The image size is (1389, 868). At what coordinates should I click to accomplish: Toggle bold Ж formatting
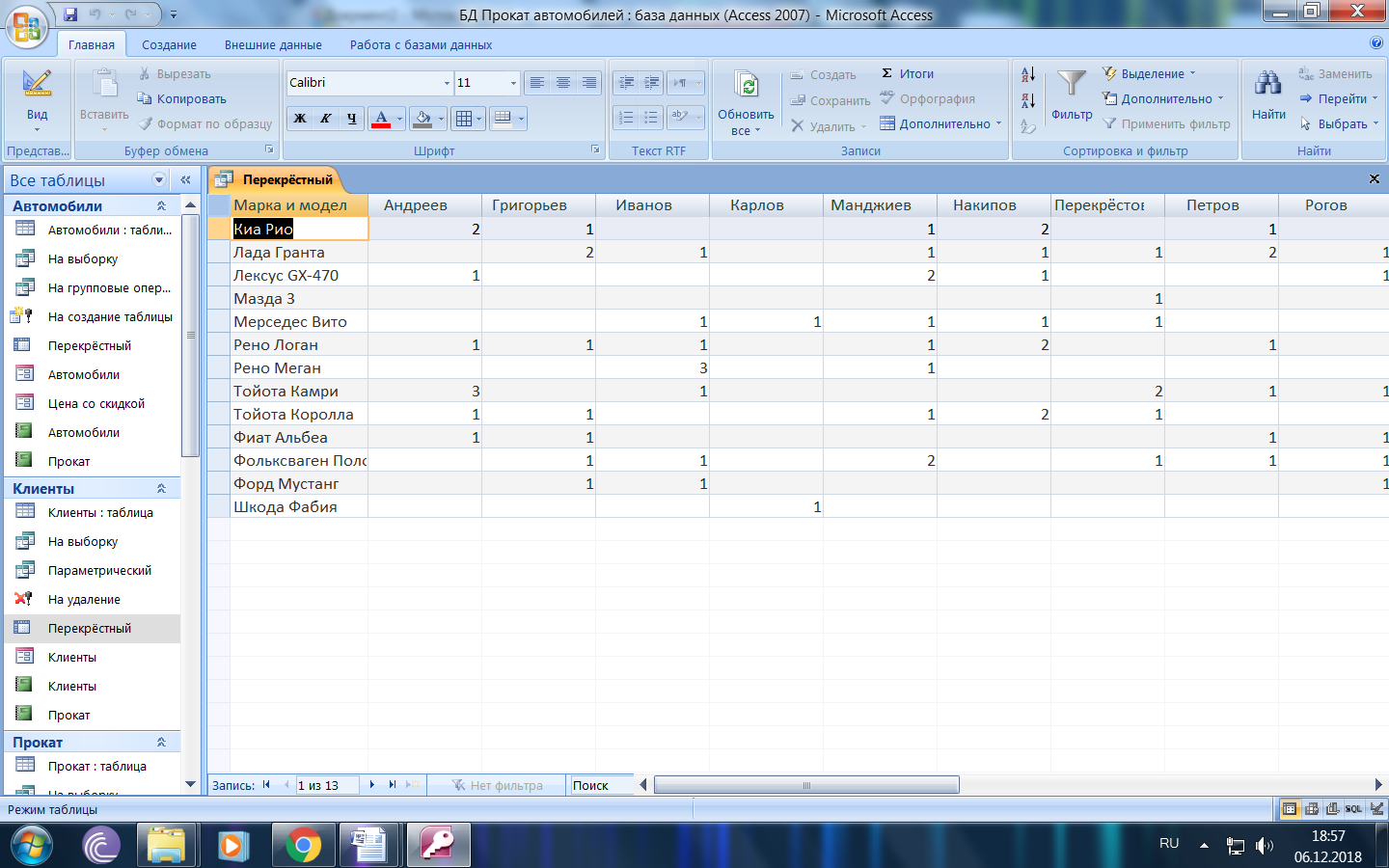(300, 119)
